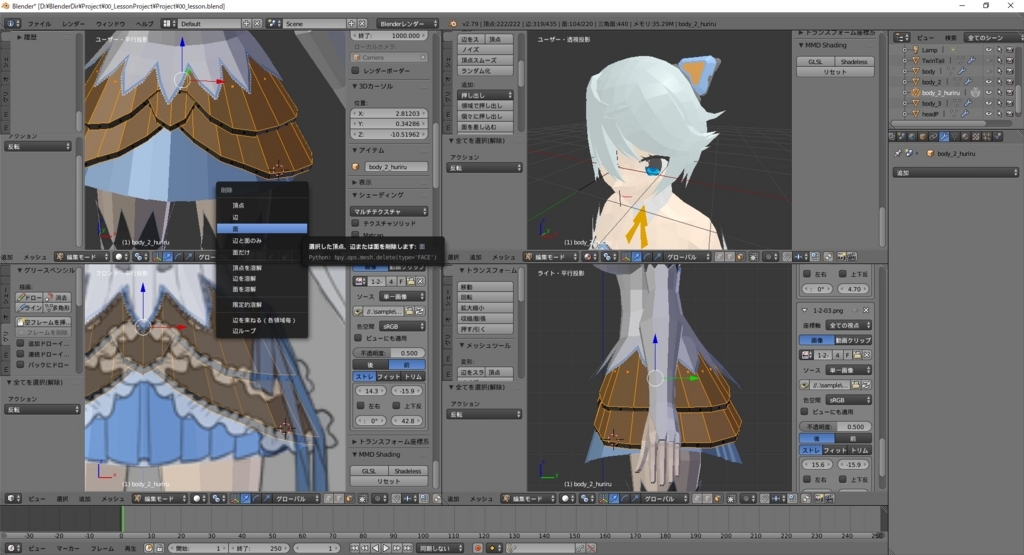
Task: Click the body_2_huriru item name field
Action: (396, 166)
